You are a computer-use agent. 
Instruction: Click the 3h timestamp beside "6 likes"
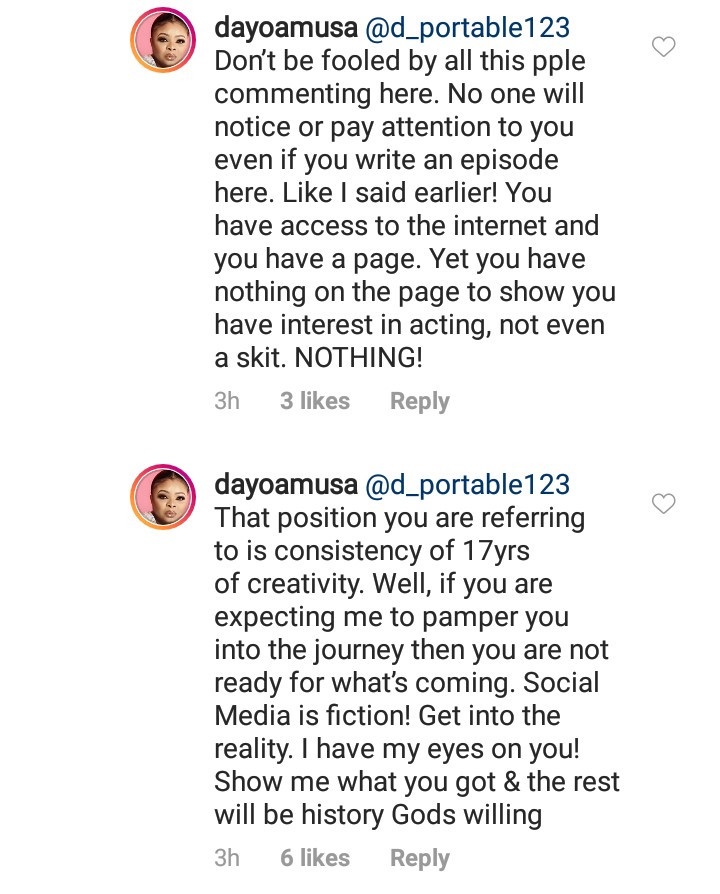click(x=227, y=858)
